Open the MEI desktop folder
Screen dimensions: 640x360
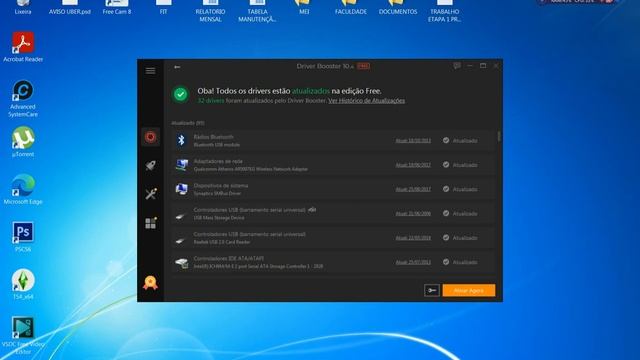(304, 8)
